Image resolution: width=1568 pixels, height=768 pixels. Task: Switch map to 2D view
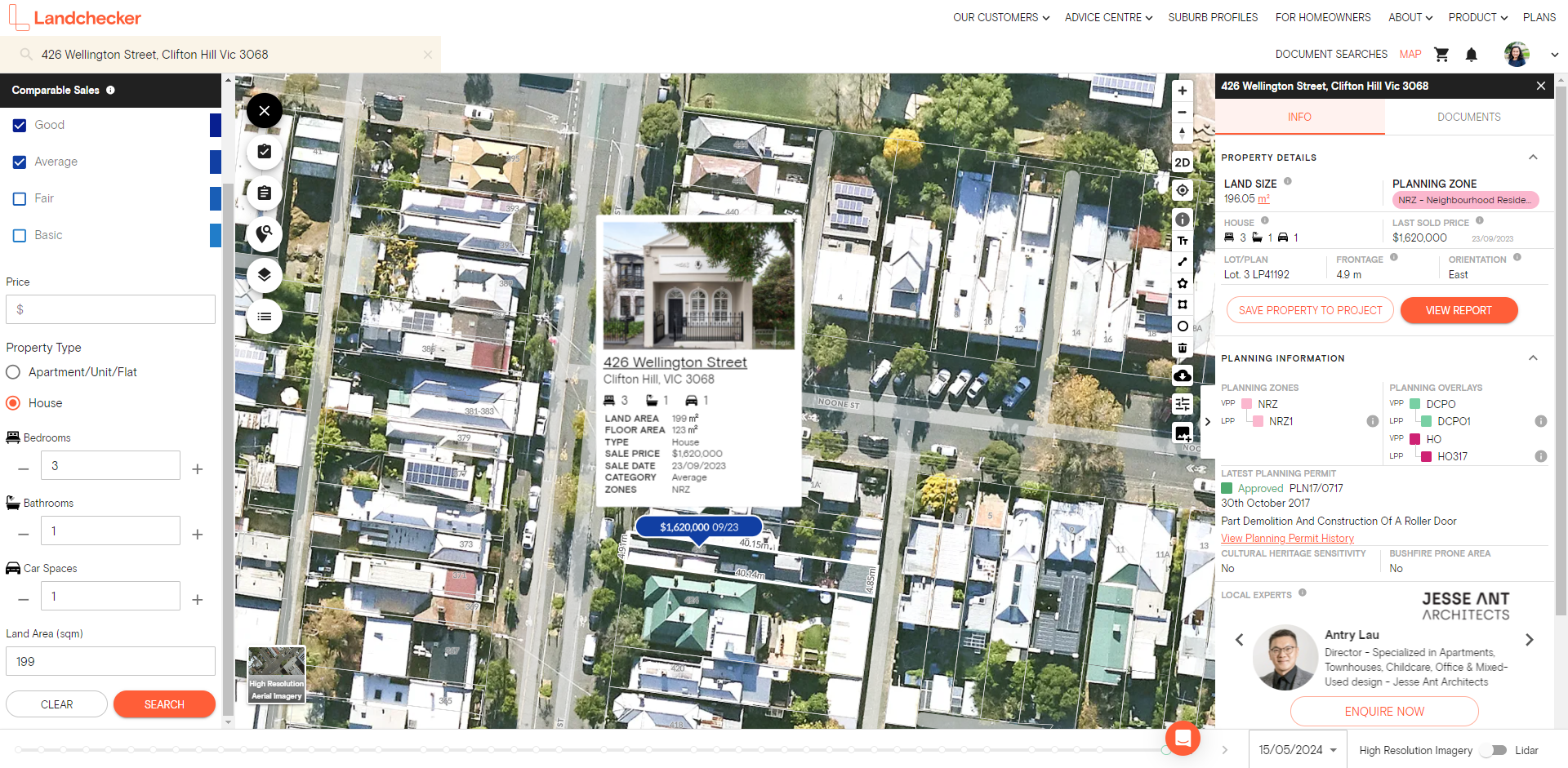tap(1182, 162)
